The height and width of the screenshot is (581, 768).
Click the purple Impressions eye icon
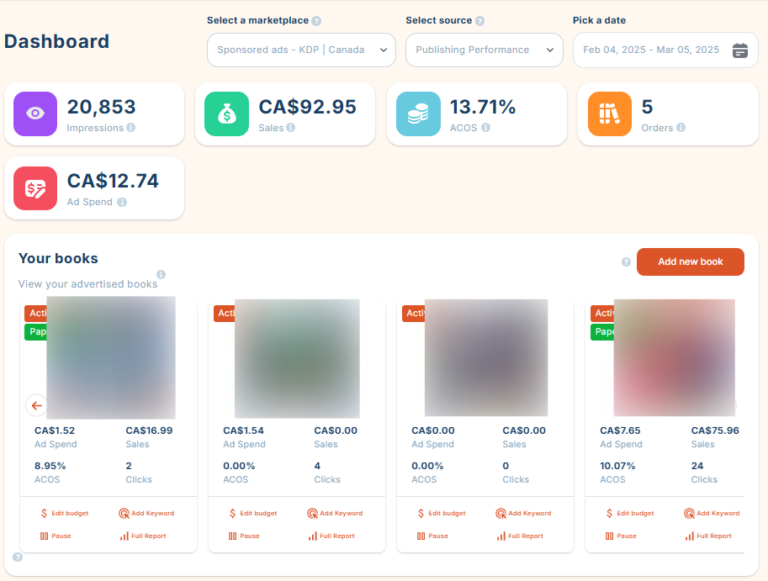point(35,114)
